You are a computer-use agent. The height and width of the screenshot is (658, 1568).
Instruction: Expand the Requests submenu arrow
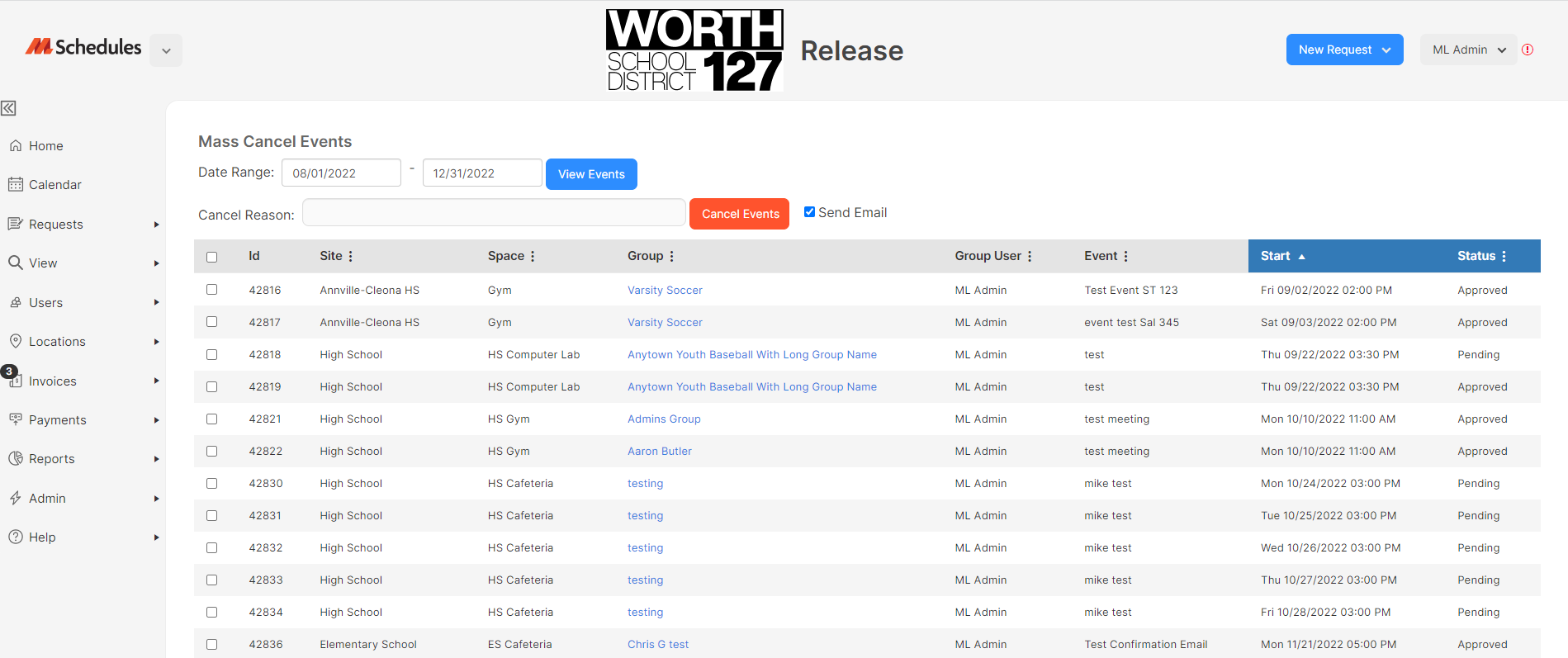[x=156, y=225]
